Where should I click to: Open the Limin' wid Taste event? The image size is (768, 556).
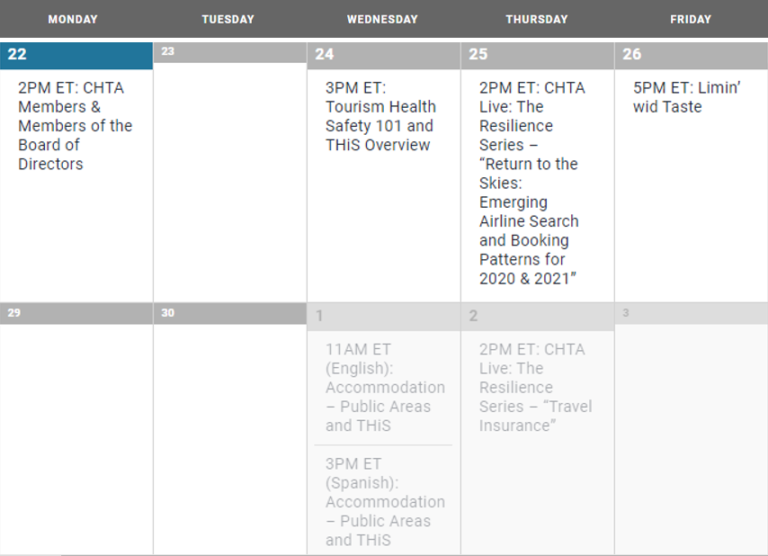[x=686, y=97]
